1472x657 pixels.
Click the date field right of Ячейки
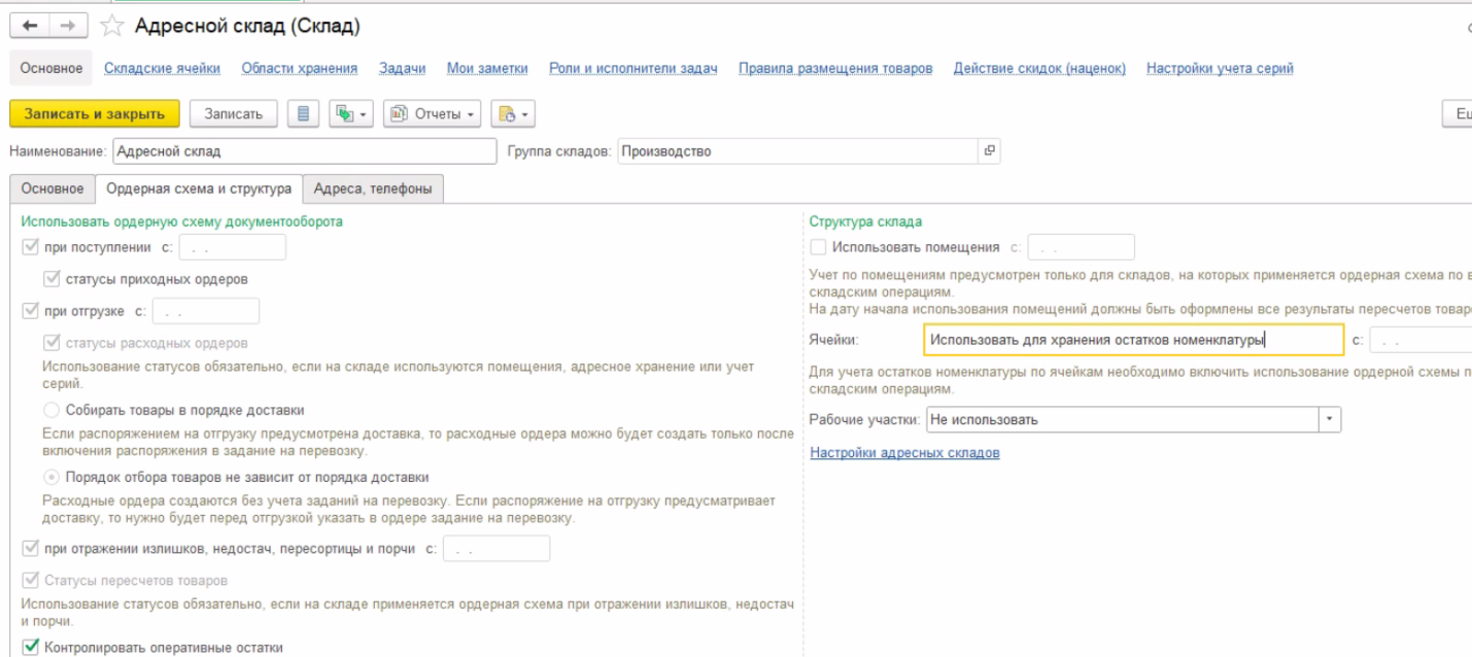click(x=1421, y=340)
